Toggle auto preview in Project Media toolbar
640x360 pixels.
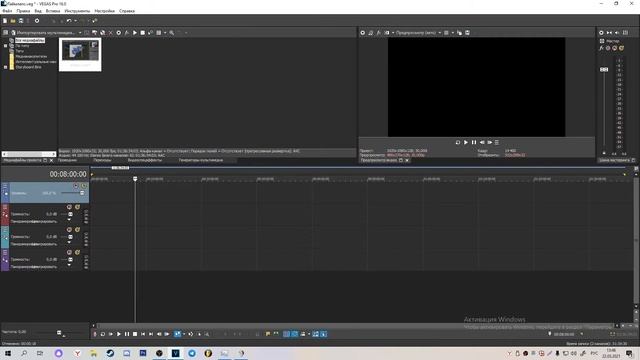[x=151, y=33]
